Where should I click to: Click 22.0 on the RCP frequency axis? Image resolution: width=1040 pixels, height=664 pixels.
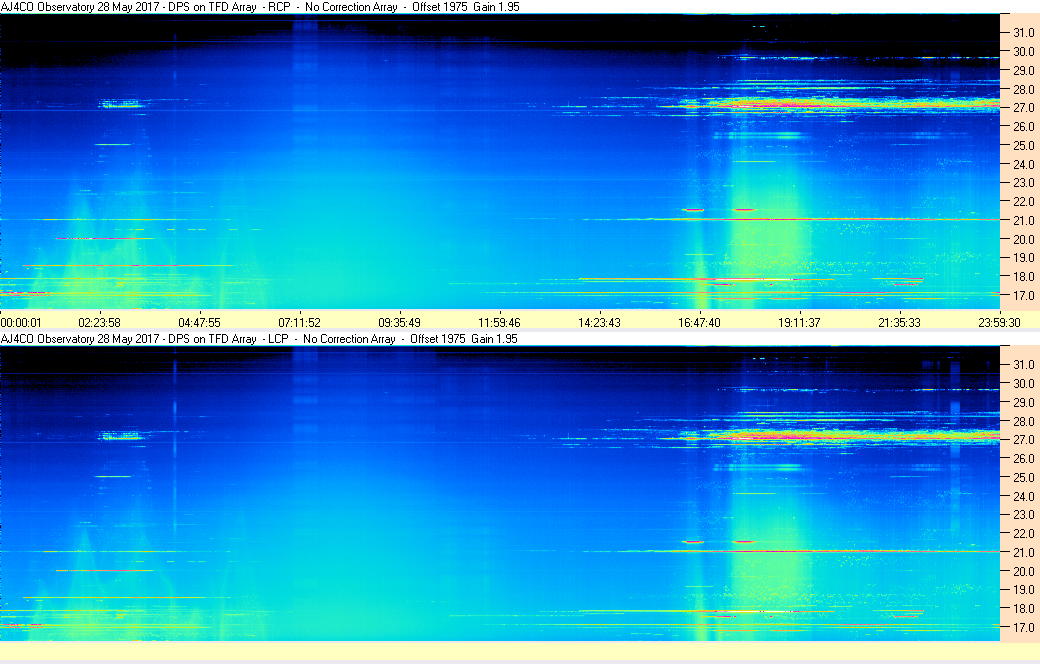click(x=1023, y=202)
